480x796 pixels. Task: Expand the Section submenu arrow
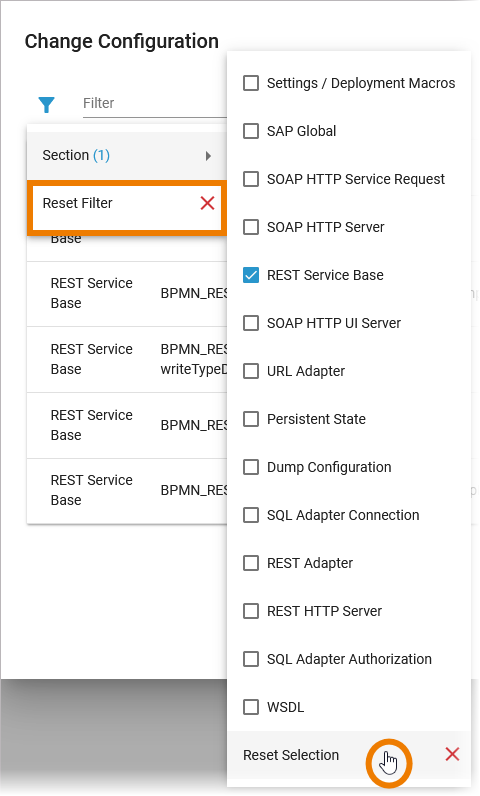(x=208, y=156)
